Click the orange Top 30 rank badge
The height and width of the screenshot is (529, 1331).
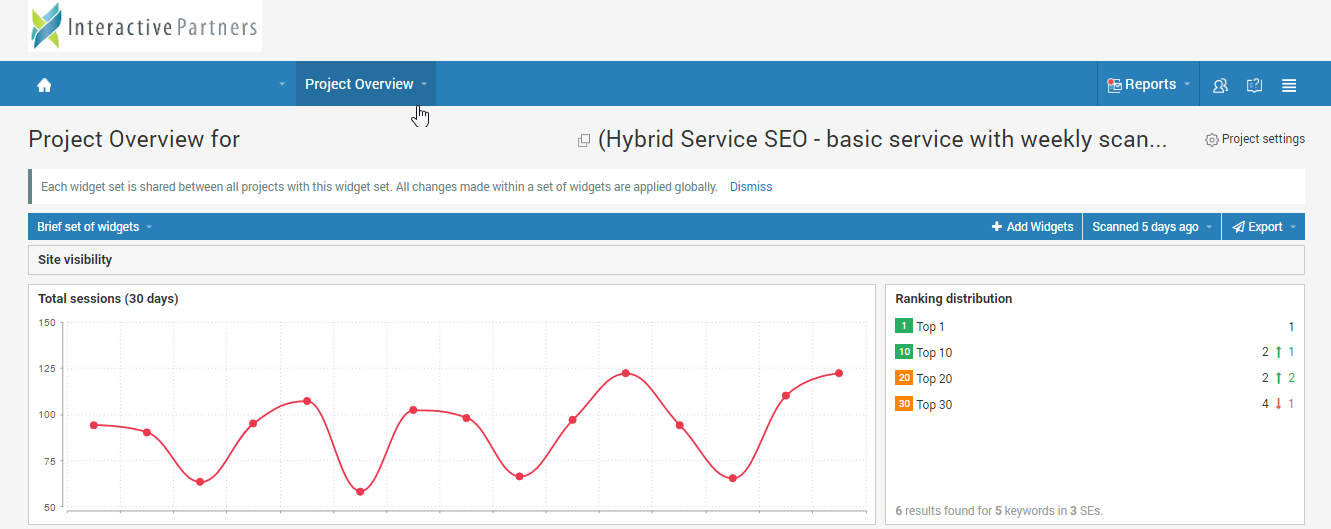click(904, 404)
